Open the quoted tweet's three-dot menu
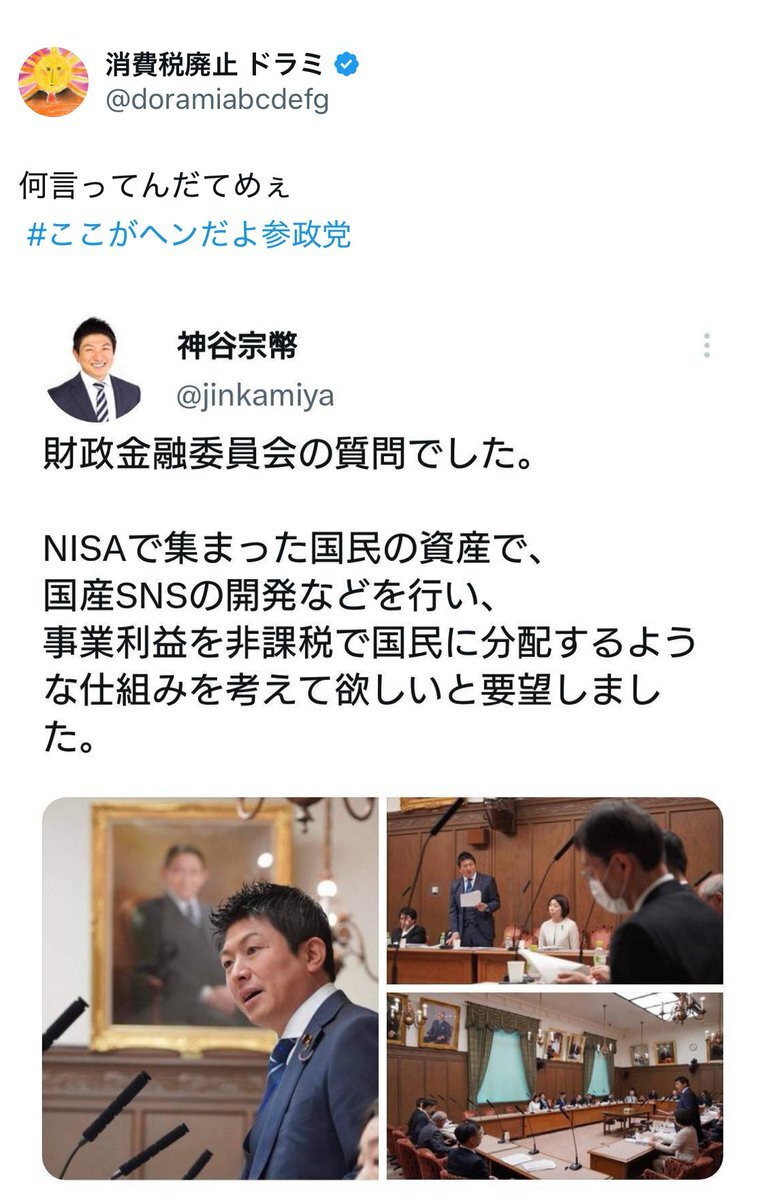 point(707,346)
